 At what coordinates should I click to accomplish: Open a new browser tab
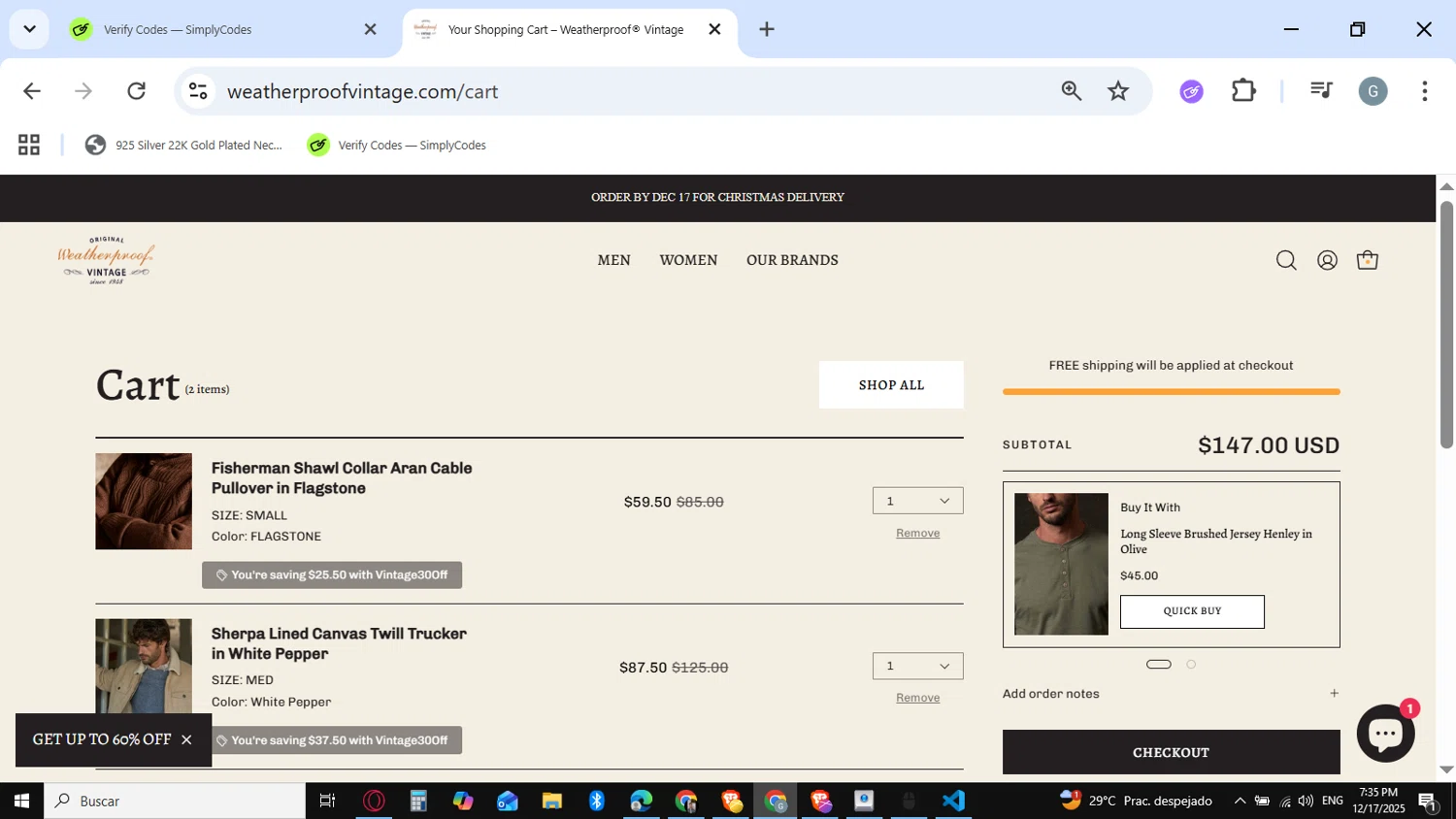(x=767, y=29)
